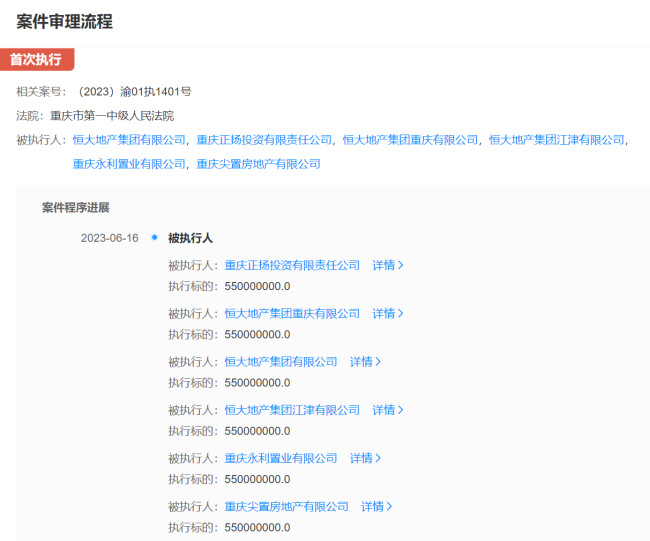Expand 详情 next to 重庆正扬投资有限责任公司
The height and width of the screenshot is (541, 650).
pyautogui.click(x=388, y=265)
